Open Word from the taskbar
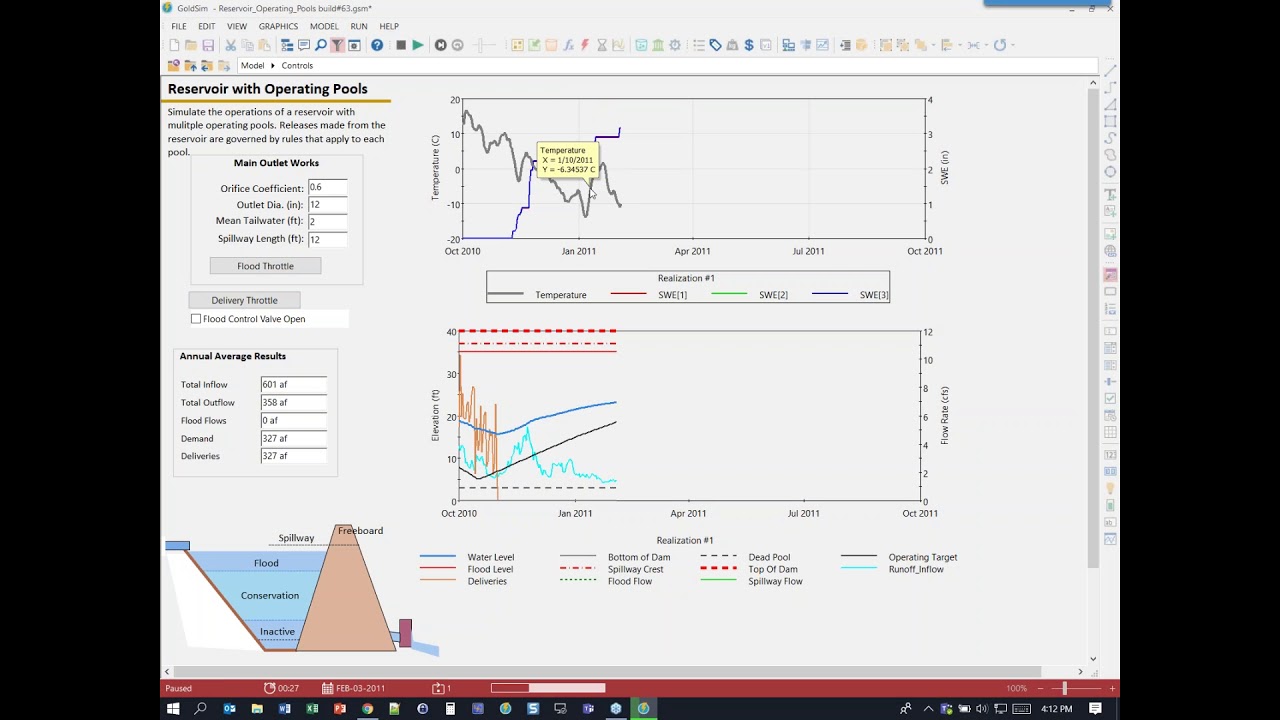The image size is (1280, 720). pos(284,709)
